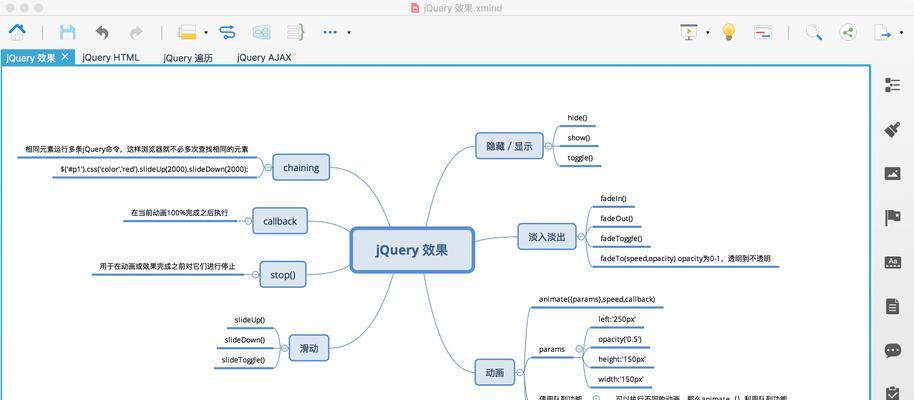914x400 pixels.
Task: Switch to jQuery 遍历 sheet tab
Action: click(188, 58)
